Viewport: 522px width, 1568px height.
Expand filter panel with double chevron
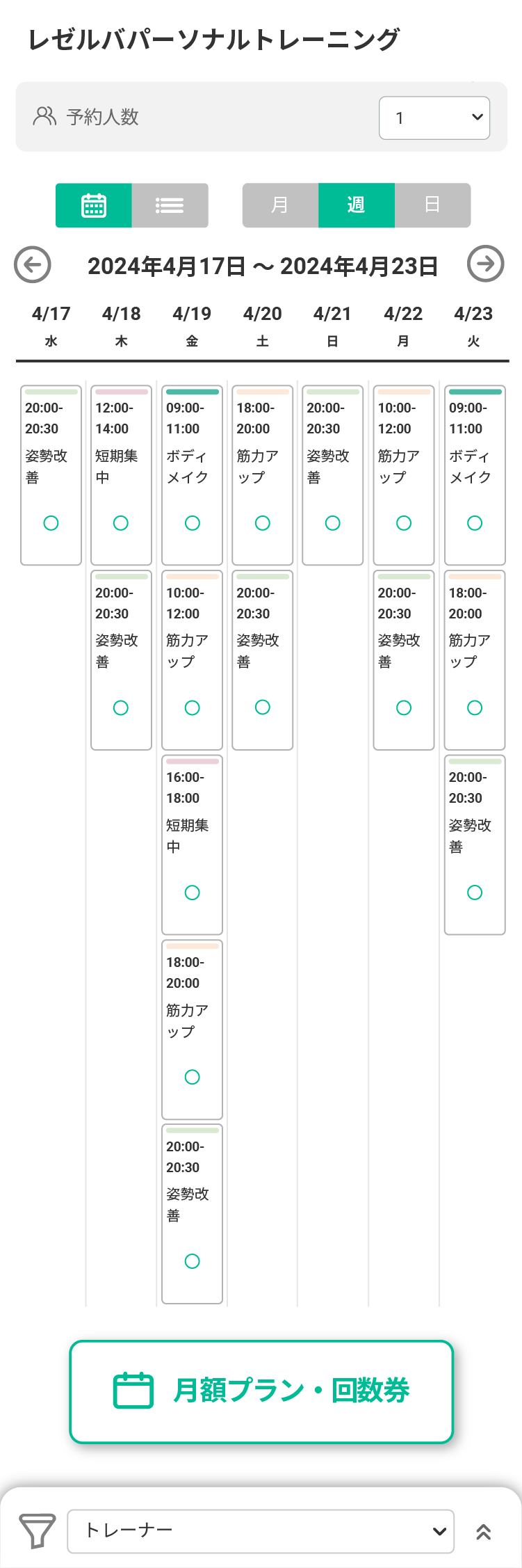(x=484, y=1531)
